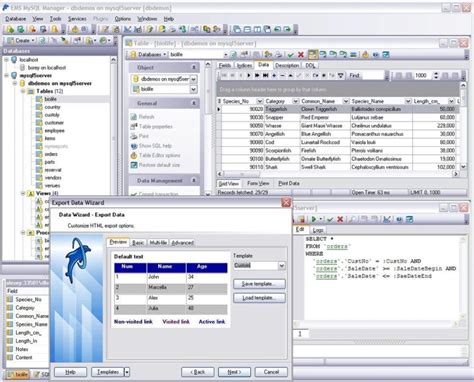This screenshot has width=474, height=382.
Task: Collapse the mysql5server tree node
Action: [6, 75]
